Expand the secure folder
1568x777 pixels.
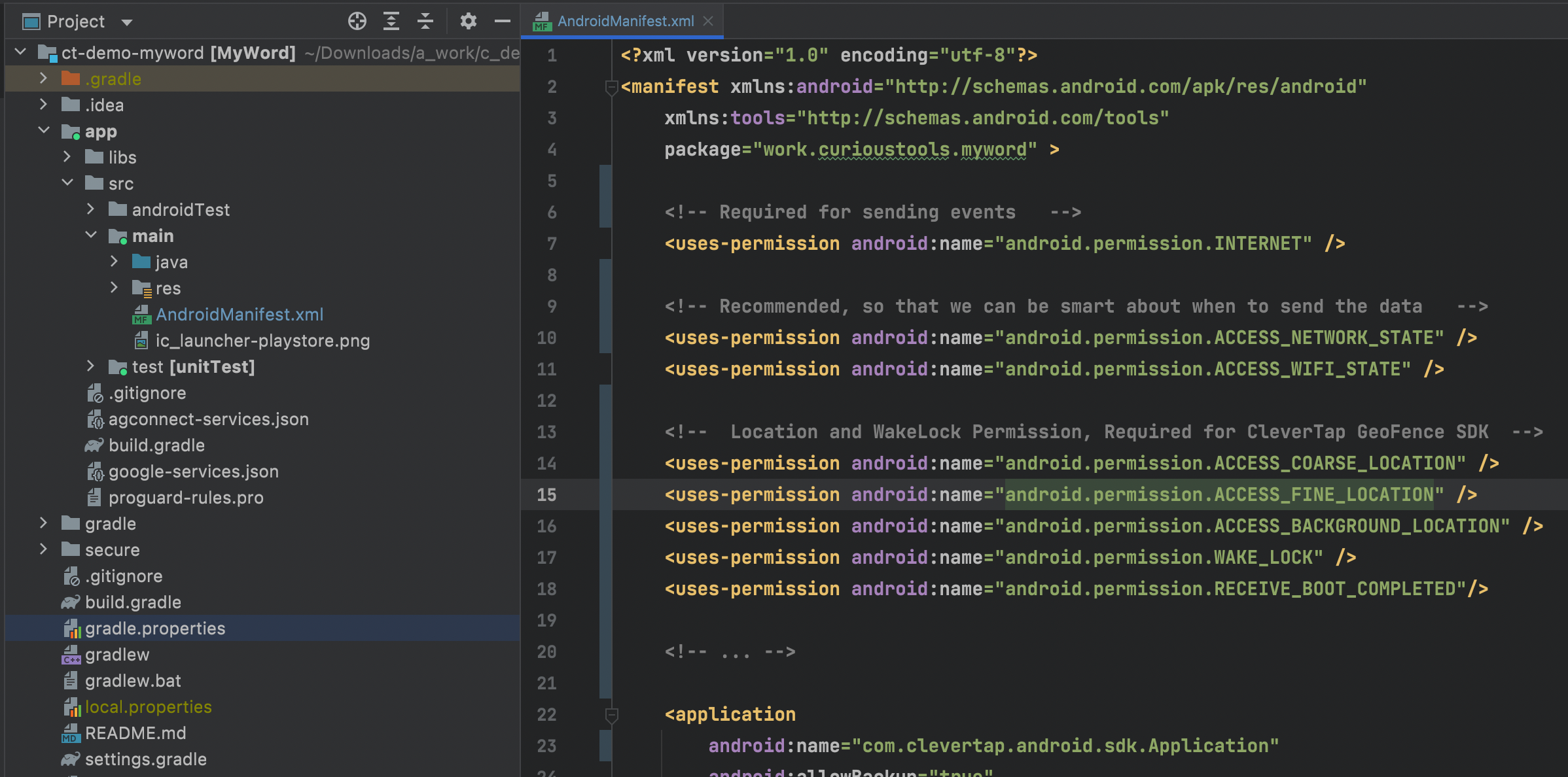pyautogui.click(x=43, y=549)
